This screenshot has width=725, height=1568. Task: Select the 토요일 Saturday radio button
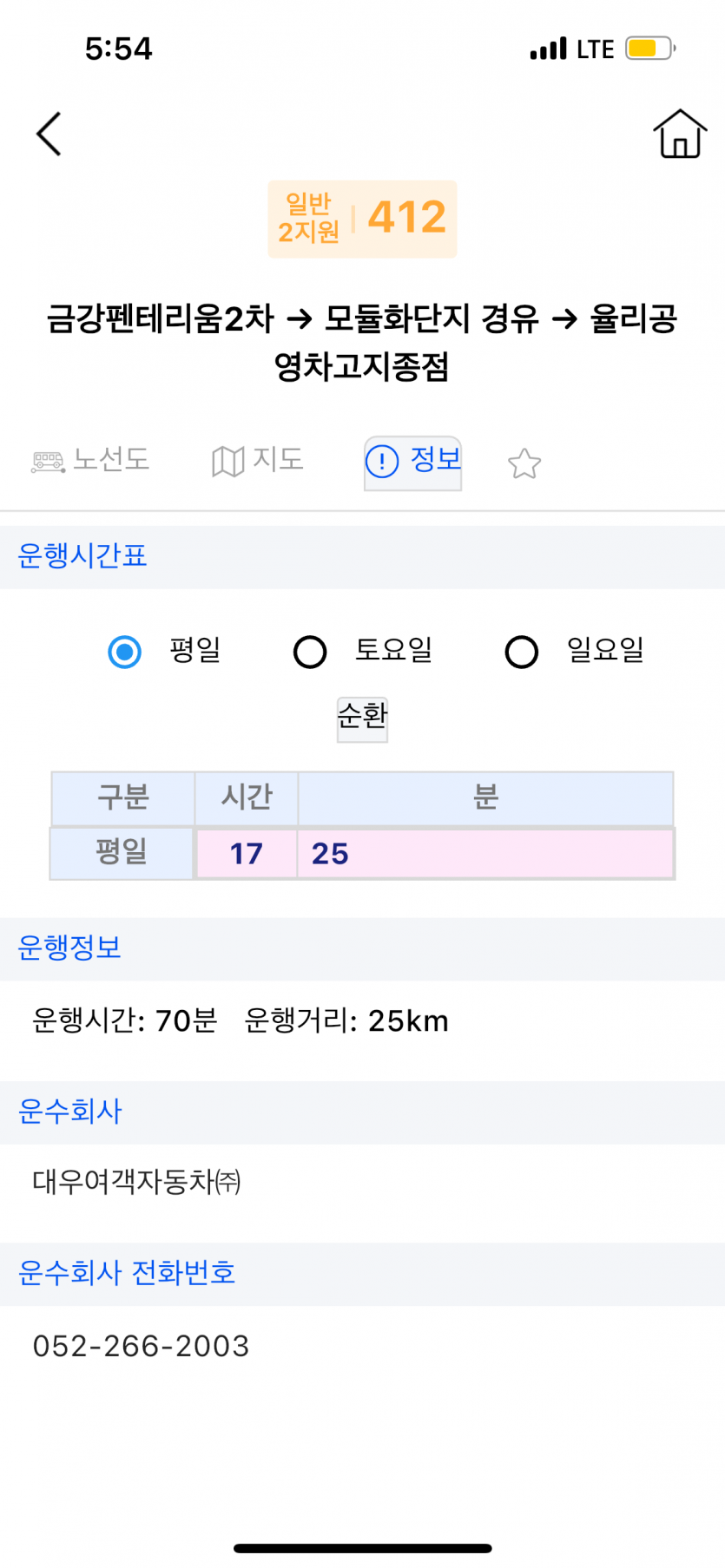click(x=310, y=652)
